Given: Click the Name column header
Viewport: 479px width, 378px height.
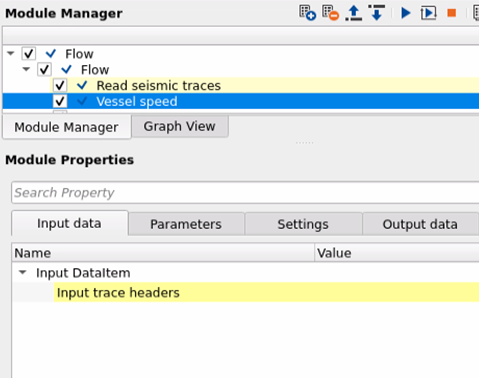Looking at the screenshot, I should 163,253.
